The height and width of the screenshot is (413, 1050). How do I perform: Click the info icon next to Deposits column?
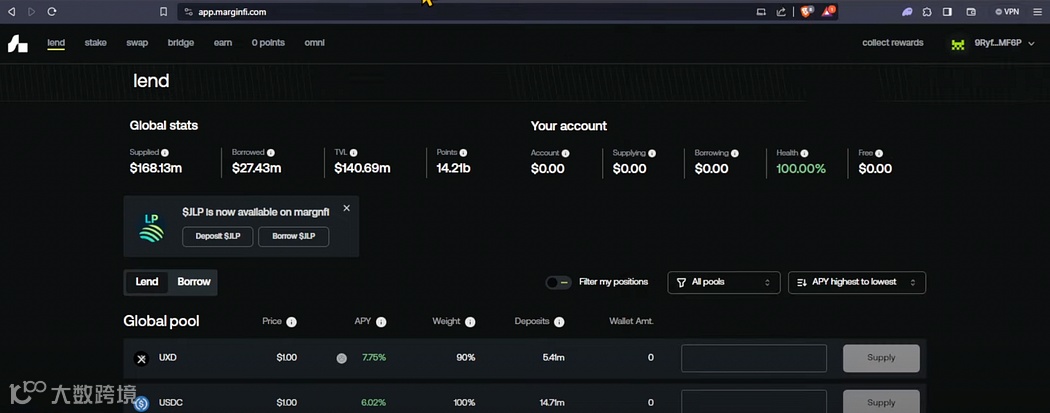coord(559,322)
